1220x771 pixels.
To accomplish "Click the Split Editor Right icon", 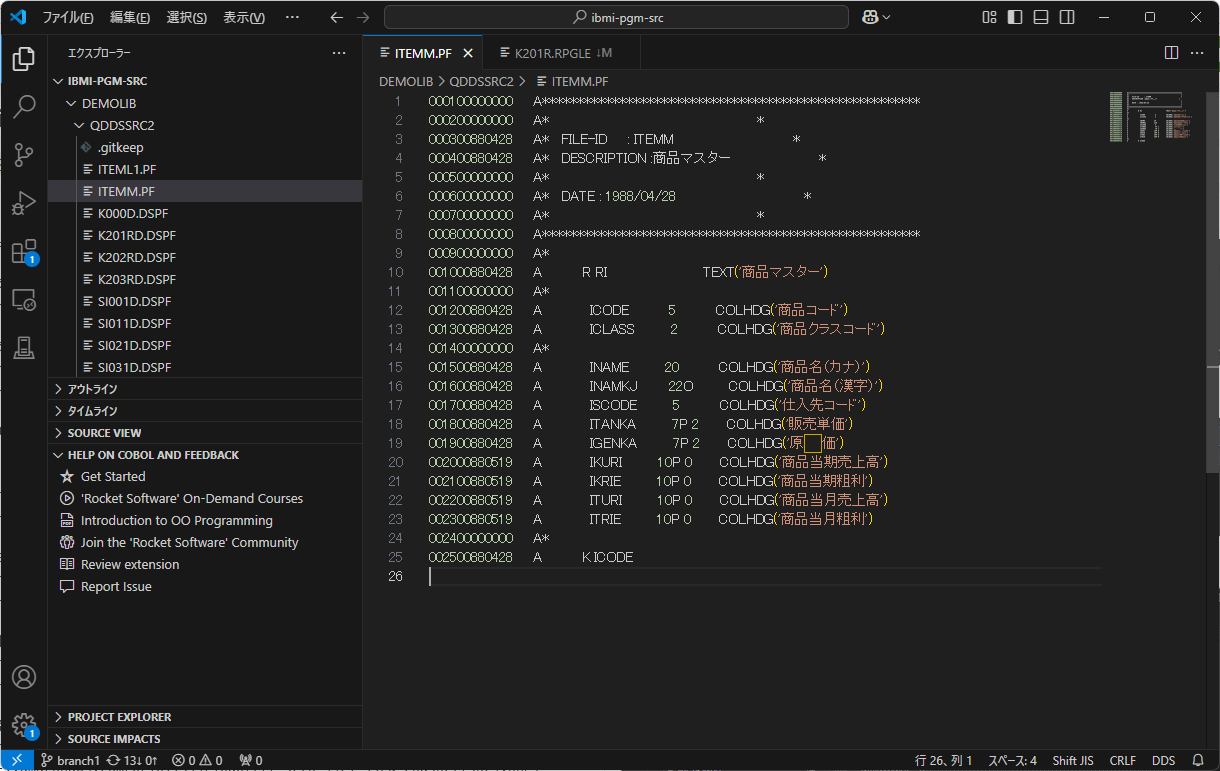I will [1171, 53].
